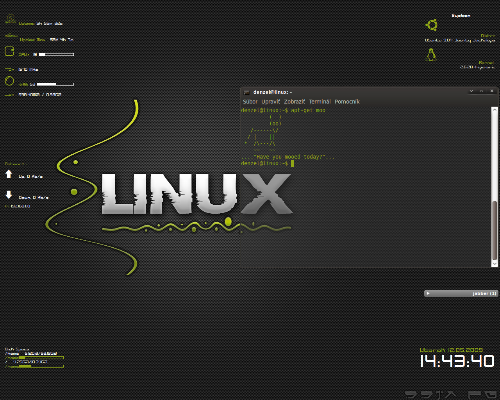The image size is (500, 400).
Task: Open the Pomocník menu in the terminal
Action: 347,102
